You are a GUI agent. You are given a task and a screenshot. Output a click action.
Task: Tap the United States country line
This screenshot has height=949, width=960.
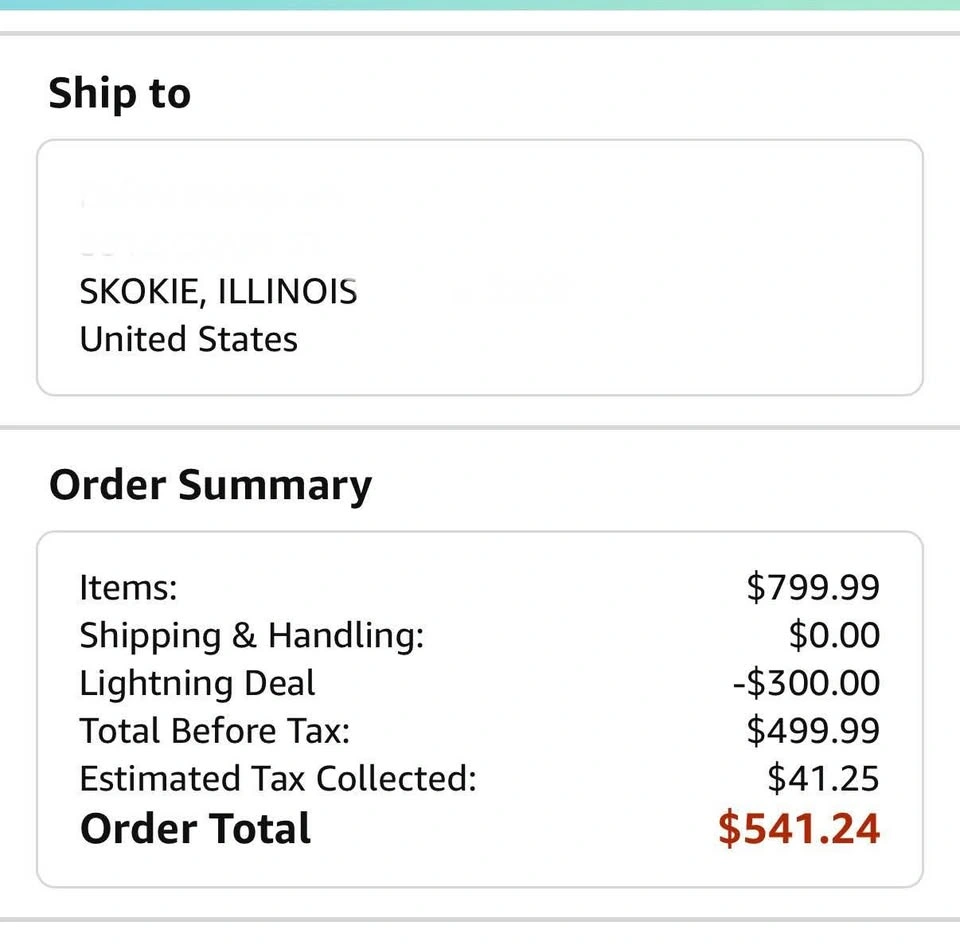188,340
